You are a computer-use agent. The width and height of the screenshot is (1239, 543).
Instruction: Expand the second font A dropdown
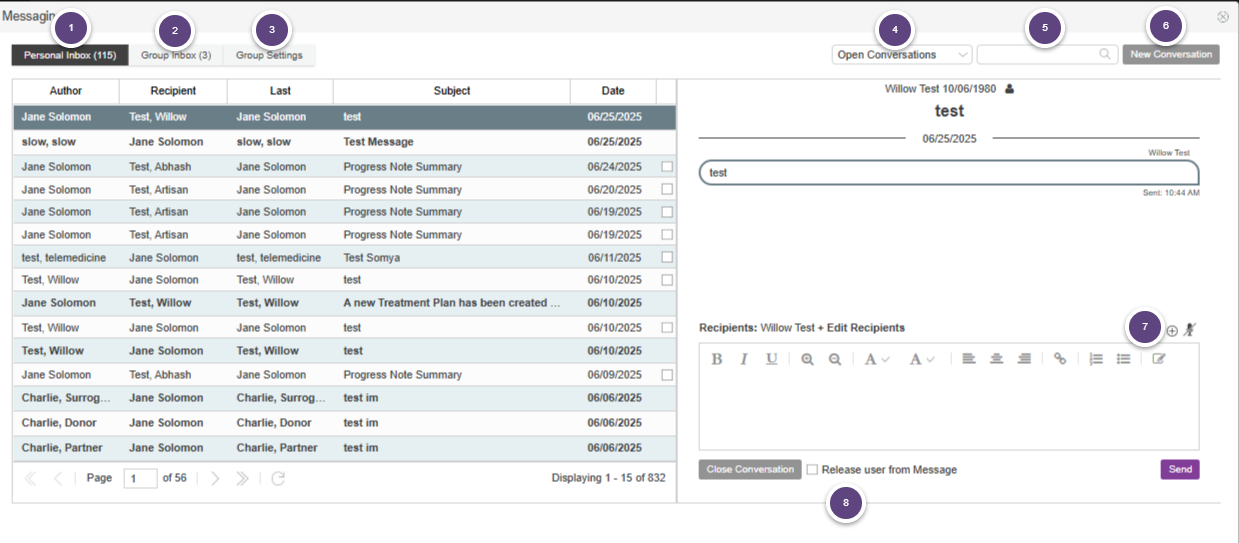[x=921, y=359]
